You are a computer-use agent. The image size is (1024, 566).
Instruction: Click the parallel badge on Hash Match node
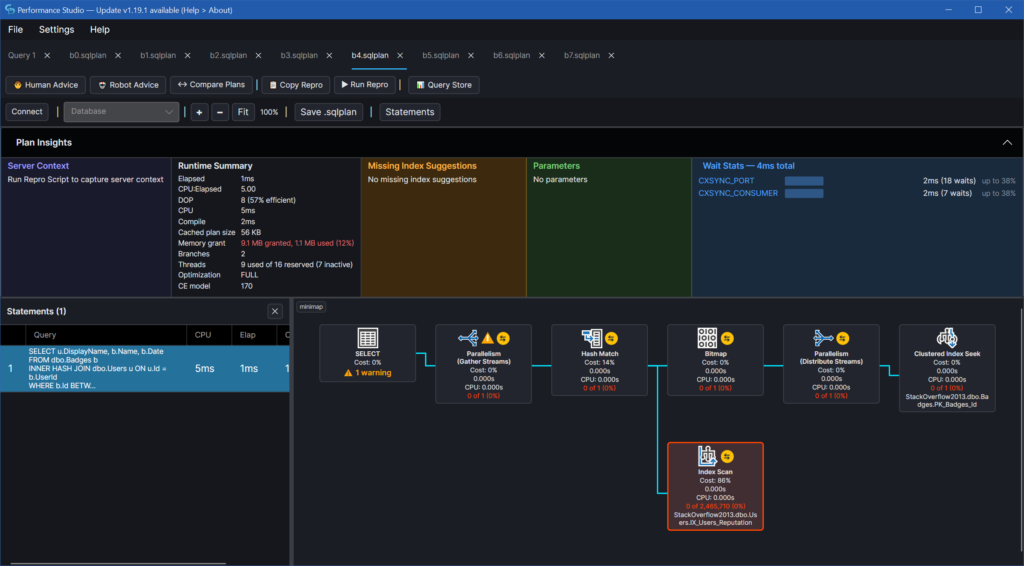coord(611,338)
